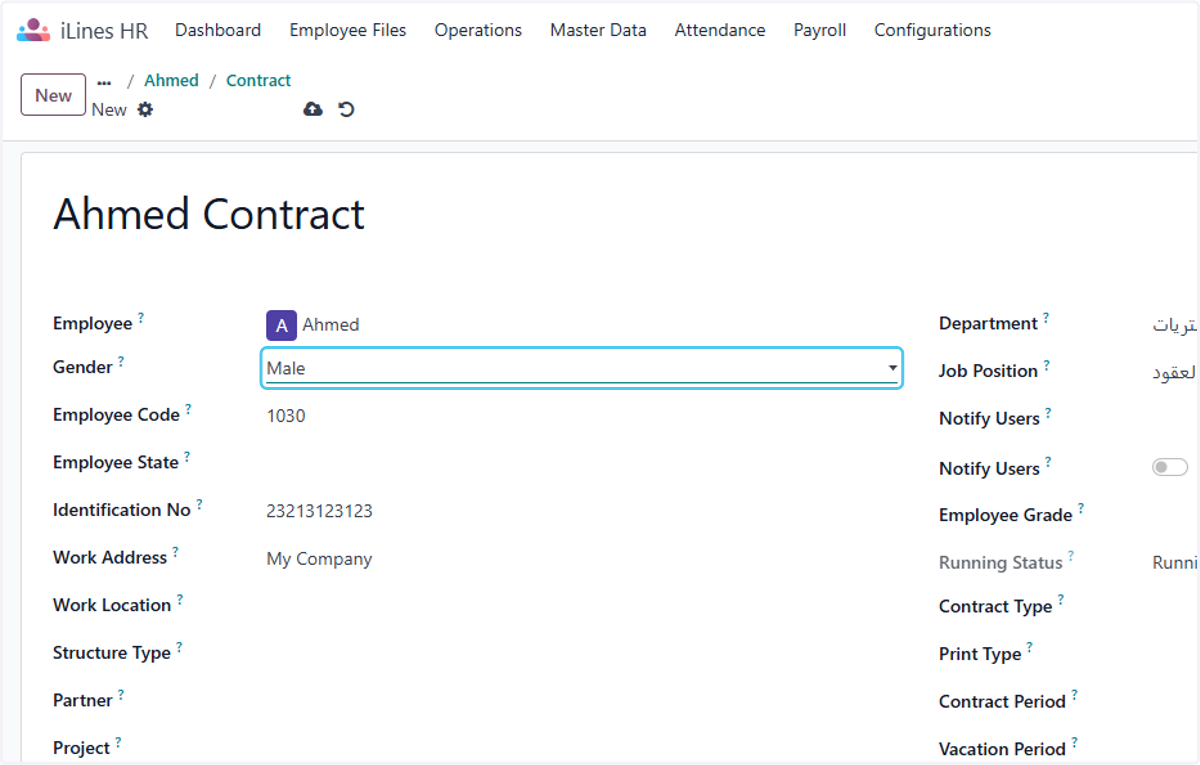The image size is (1200, 765).
Task: Click the Running Status value
Action: click(x=1175, y=563)
